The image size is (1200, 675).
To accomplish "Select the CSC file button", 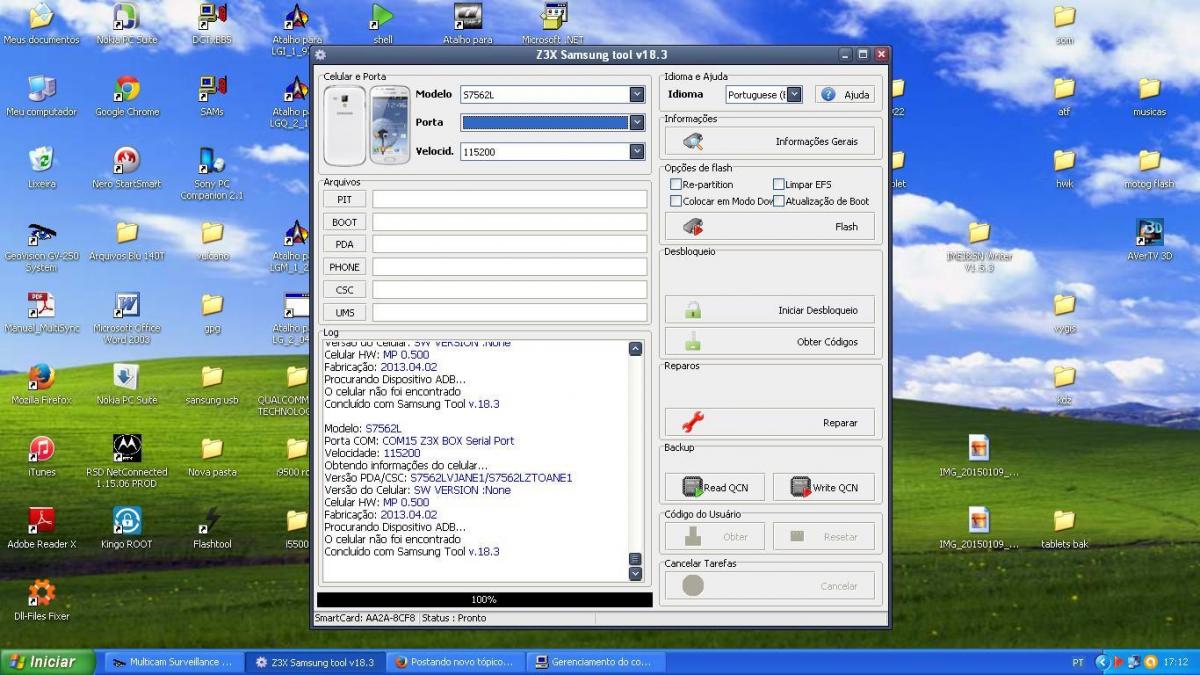I will [x=345, y=290].
